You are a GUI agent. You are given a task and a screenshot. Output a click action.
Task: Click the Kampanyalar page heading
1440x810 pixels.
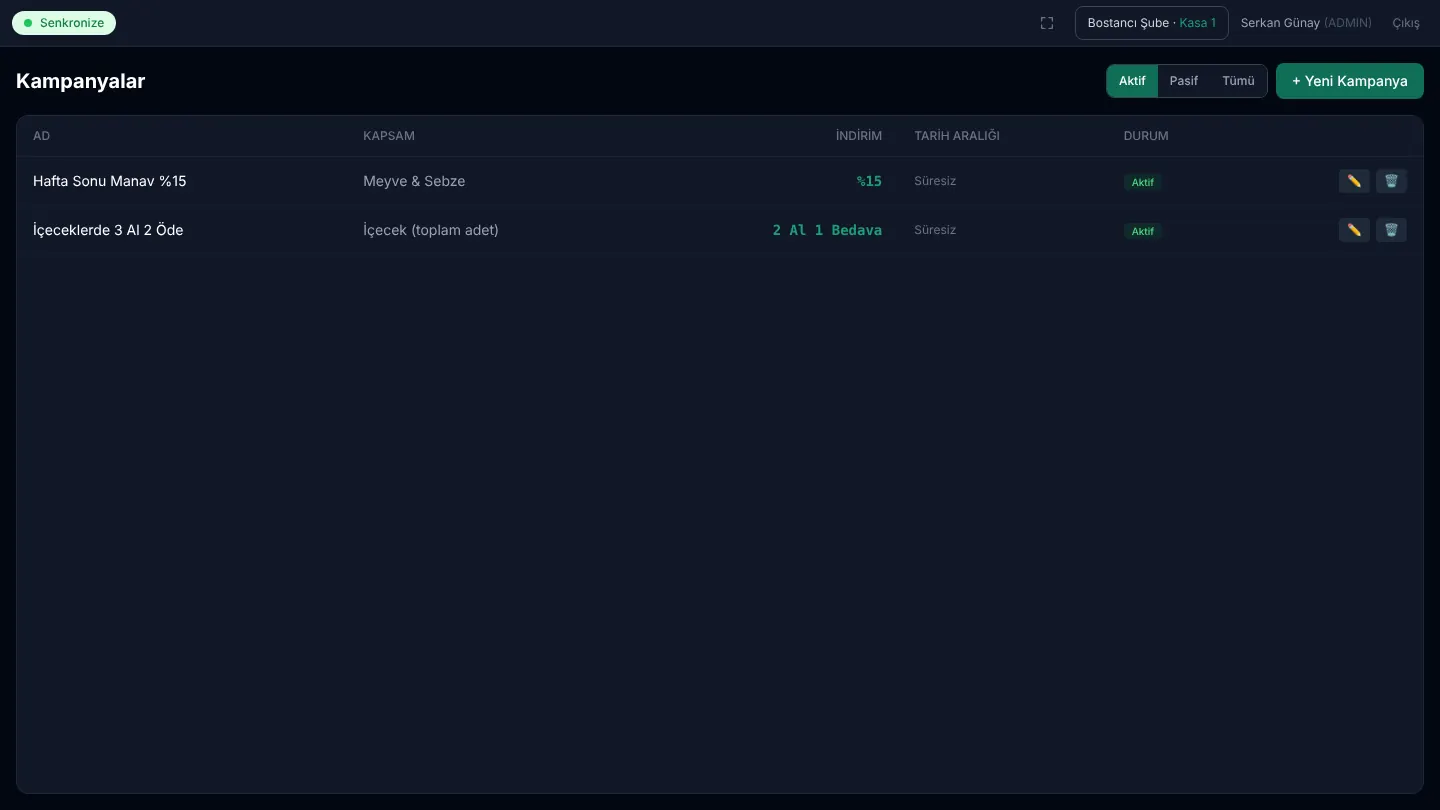click(x=81, y=81)
